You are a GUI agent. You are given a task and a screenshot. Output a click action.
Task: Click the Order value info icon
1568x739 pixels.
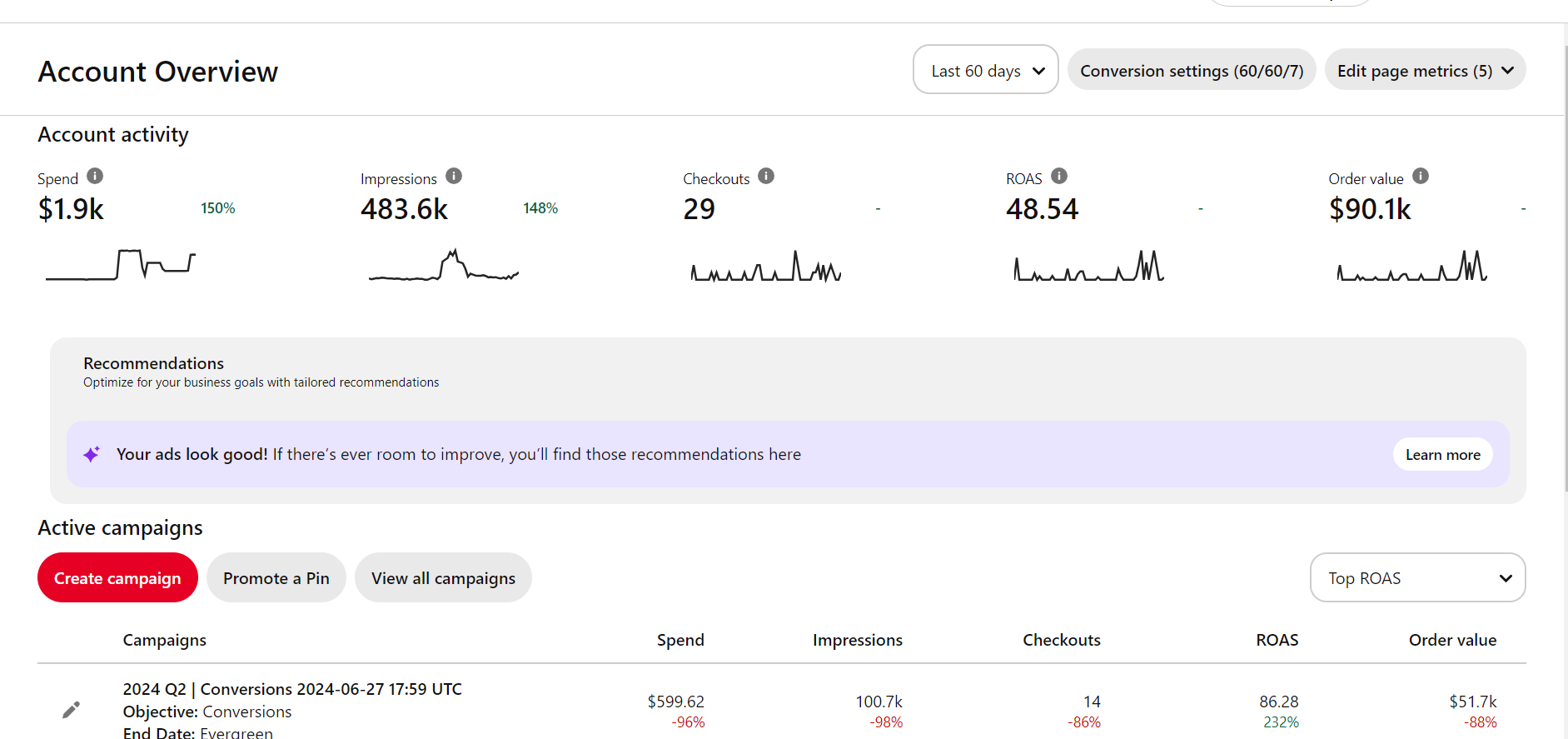[1421, 176]
